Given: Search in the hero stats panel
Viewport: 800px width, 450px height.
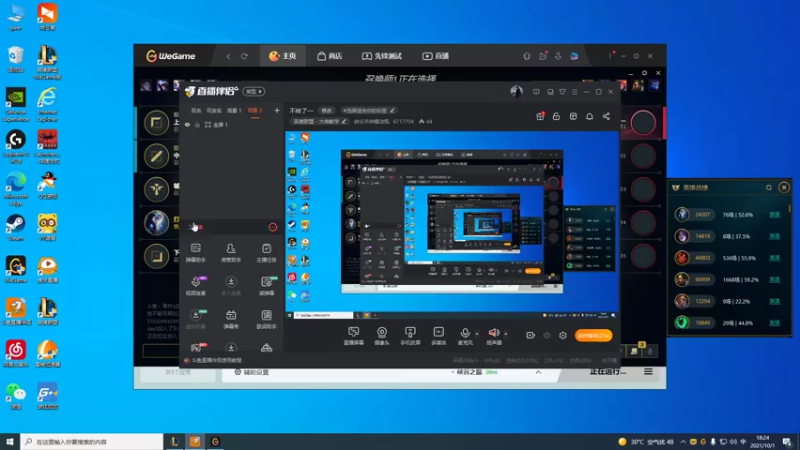Looking at the screenshot, I should pyautogui.click(x=768, y=188).
